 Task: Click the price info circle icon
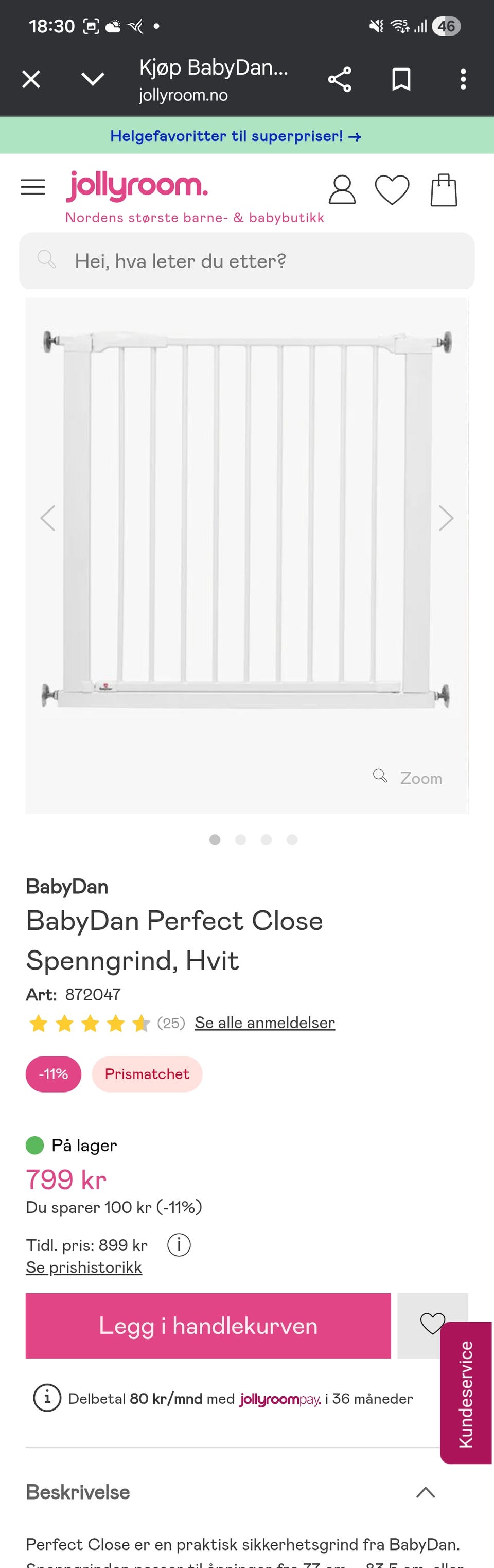pos(179,1245)
